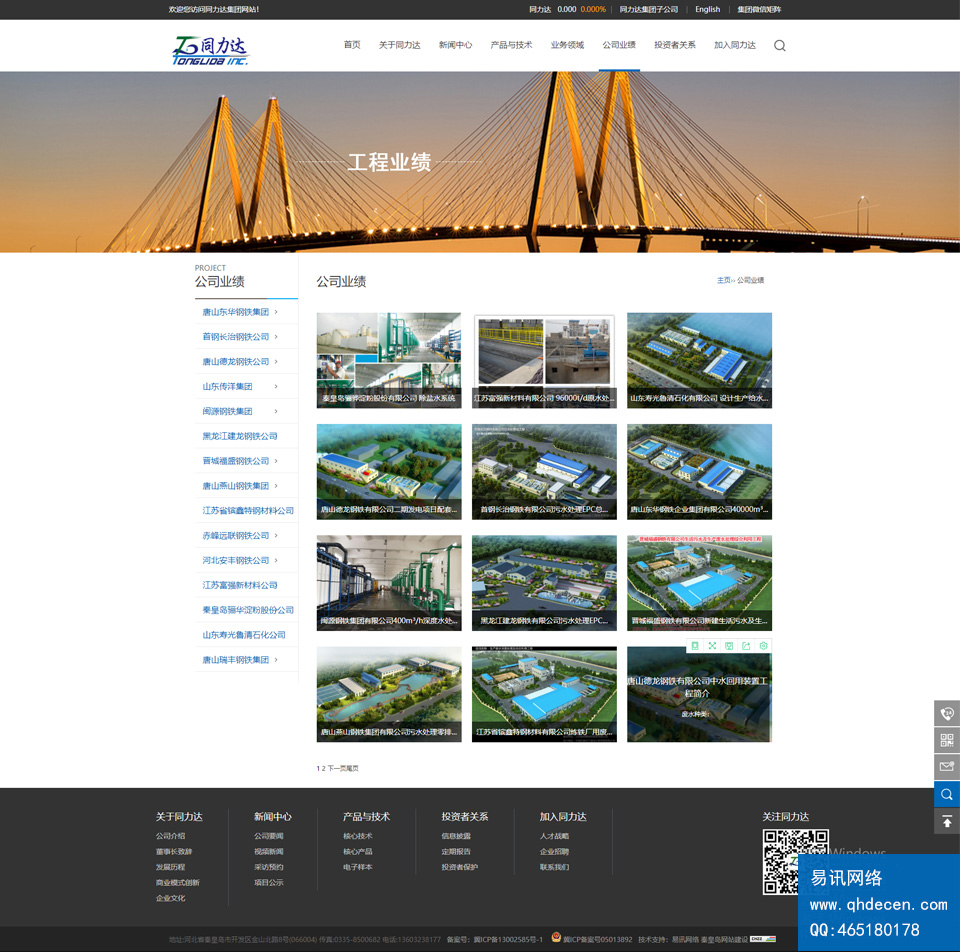Open 黑龙江建龙钢铁公司 in the sidebar list
This screenshot has width=960, height=952.
coord(240,437)
